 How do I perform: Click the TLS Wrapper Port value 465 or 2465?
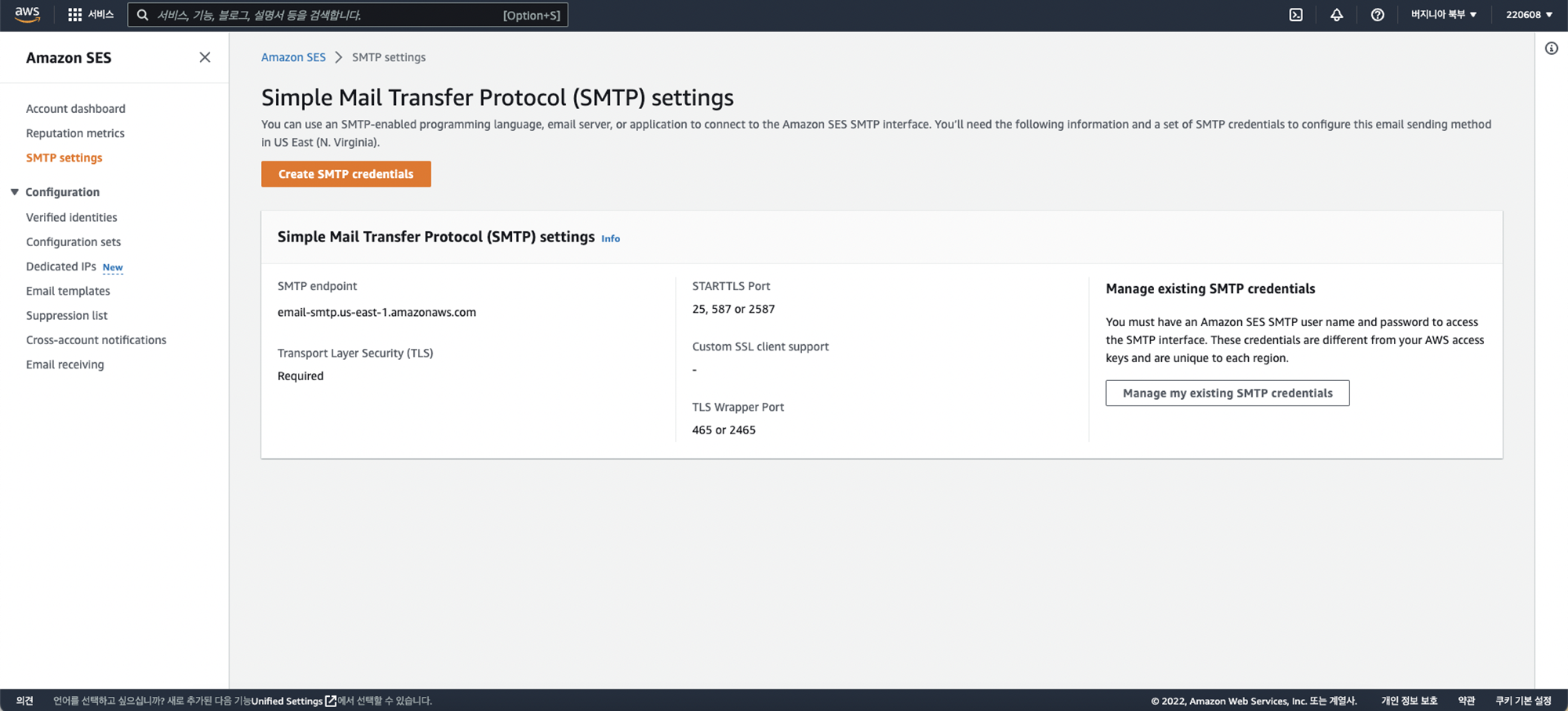click(x=724, y=430)
